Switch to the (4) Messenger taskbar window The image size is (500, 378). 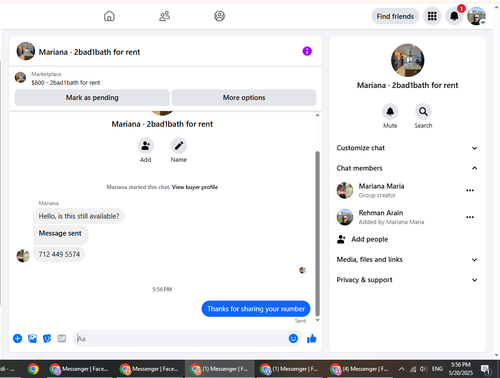(x=359, y=369)
